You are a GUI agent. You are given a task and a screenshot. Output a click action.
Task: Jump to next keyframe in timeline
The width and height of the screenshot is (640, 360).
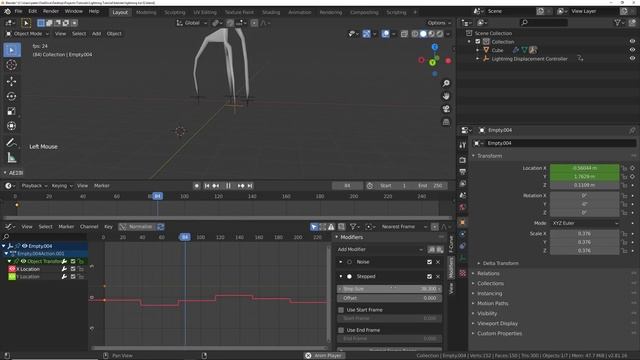pos(241,186)
